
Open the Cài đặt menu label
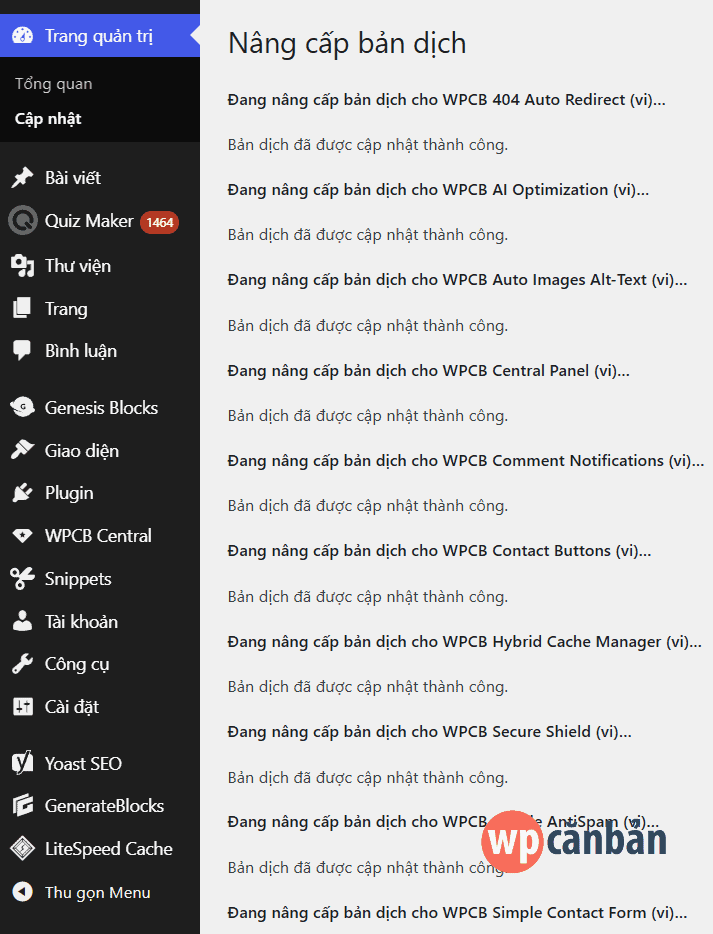tap(72, 706)
